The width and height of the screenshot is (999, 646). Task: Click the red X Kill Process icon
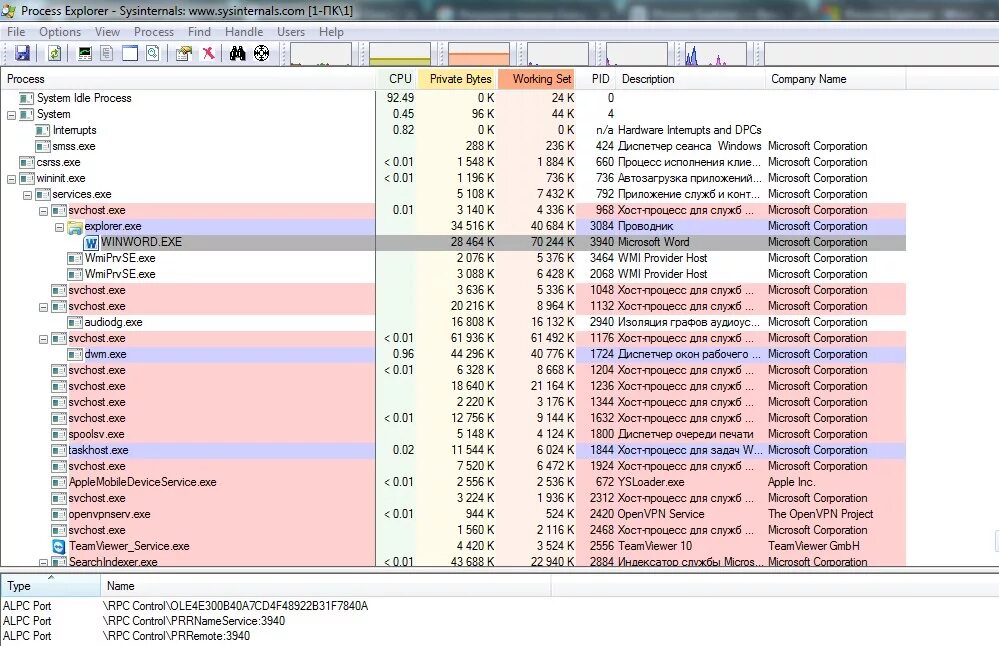[208, 54]
